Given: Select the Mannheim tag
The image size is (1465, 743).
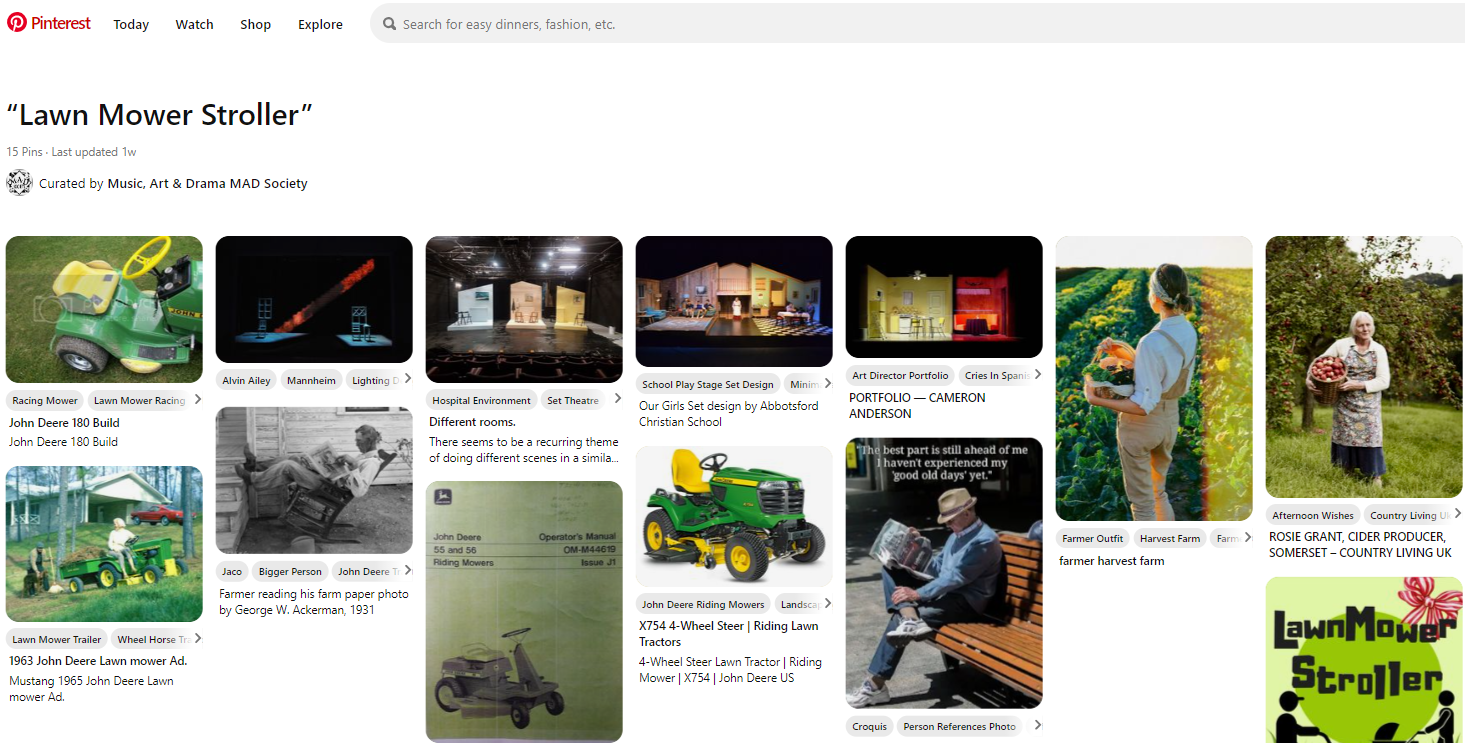Looking at the screenshot, I should (311, 380).
